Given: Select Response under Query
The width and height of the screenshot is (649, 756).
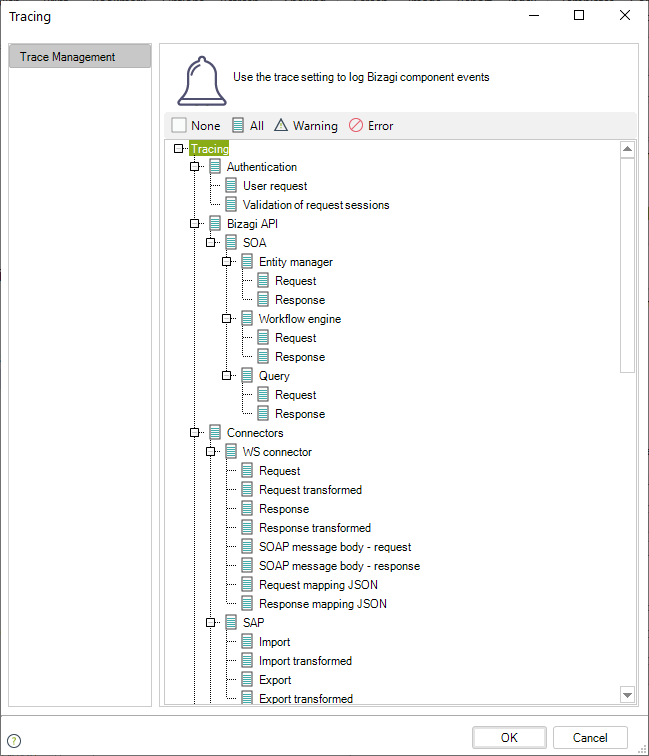Looking at the screenshot, I should click(300, 414).
